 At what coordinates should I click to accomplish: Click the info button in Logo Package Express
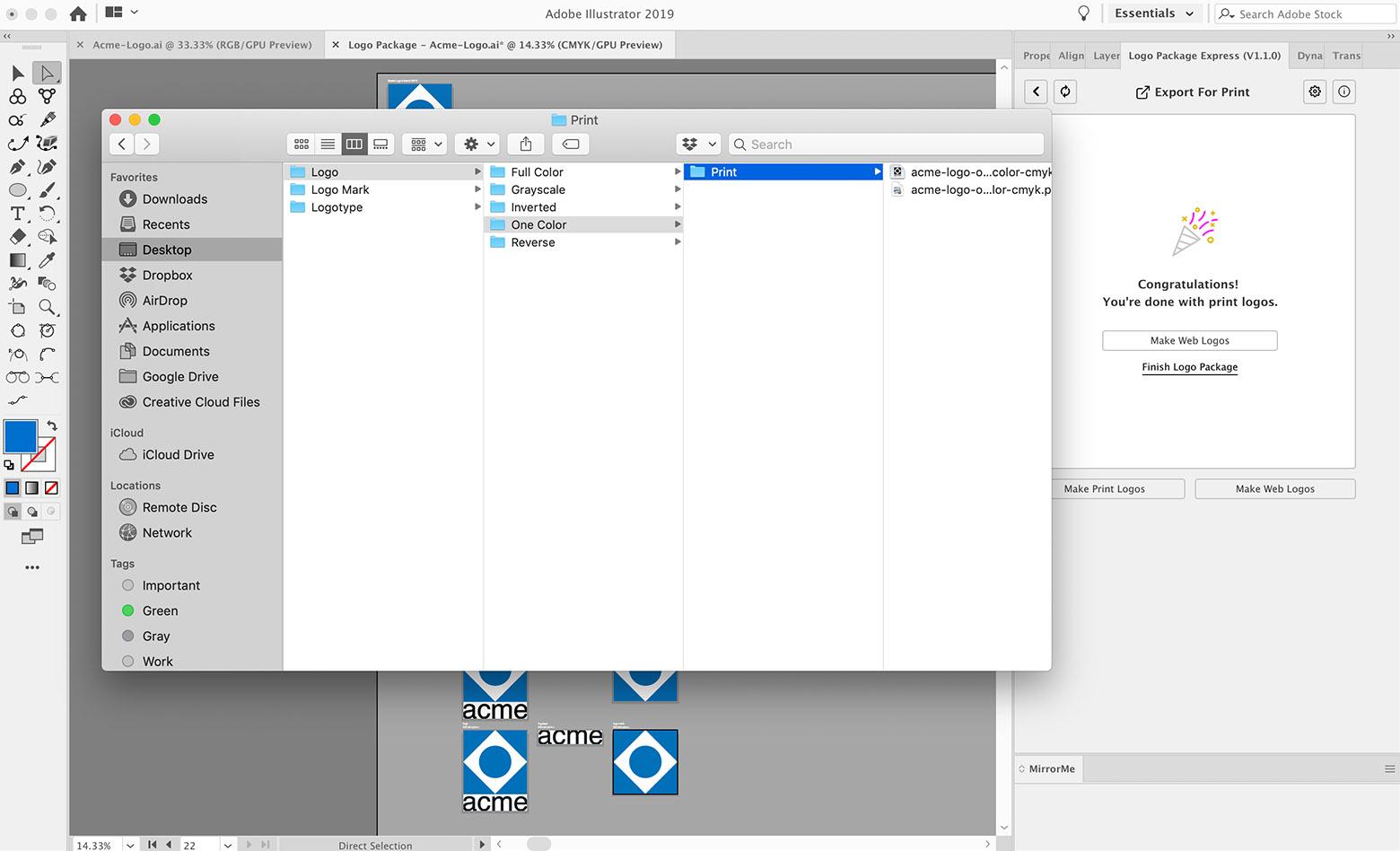tap(1343, 92)
